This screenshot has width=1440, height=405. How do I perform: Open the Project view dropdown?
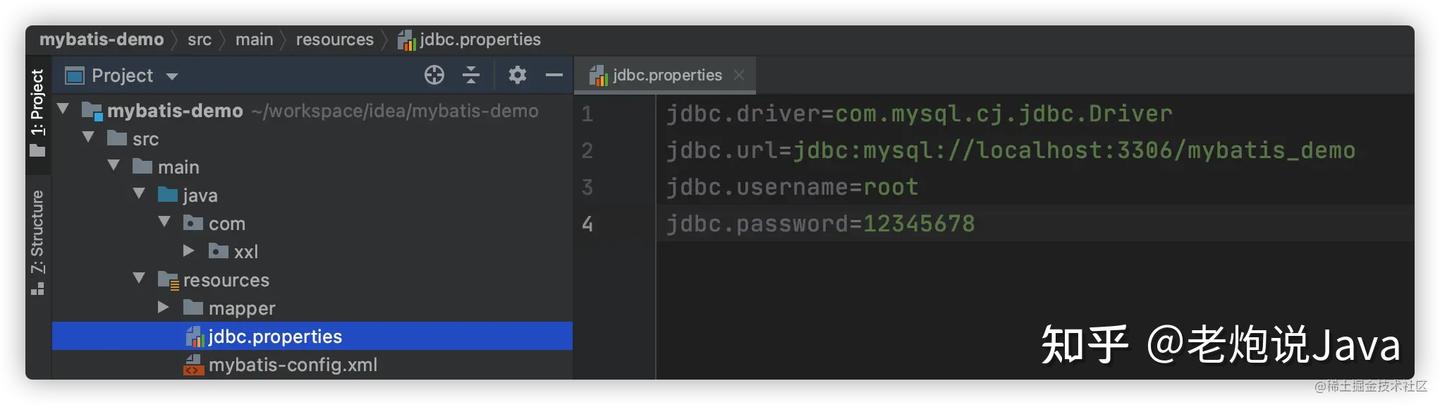(x=171, y=76)
